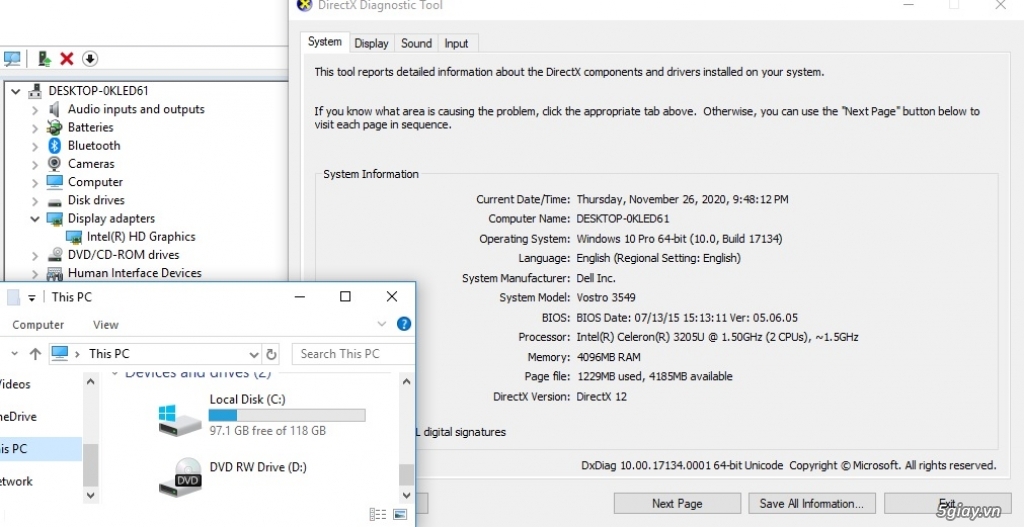
Task: Switch to the Sound tab
Action: (x=416, y=43)
